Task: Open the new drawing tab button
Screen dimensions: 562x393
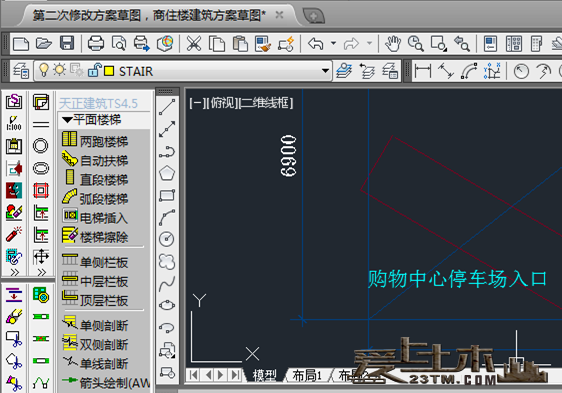Action: pos(314,16)
